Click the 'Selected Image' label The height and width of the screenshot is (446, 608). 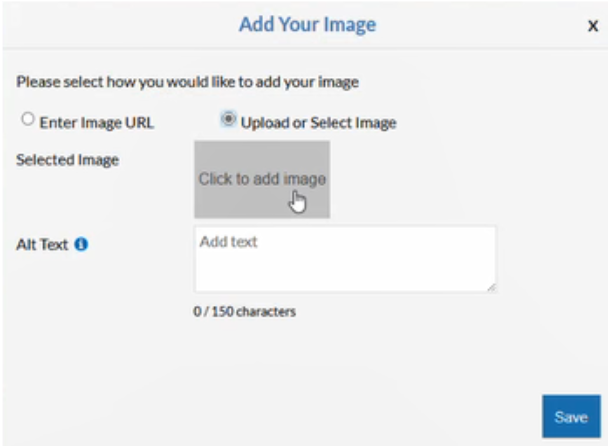coord(67,160)
